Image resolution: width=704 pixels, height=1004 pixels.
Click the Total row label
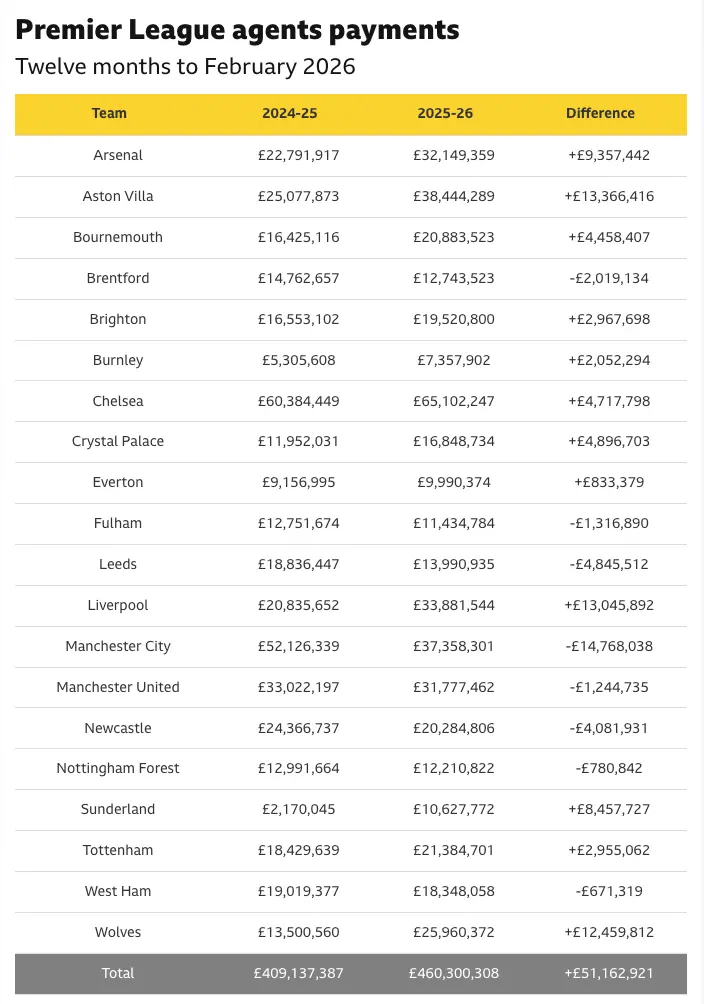(x=118, y=973)
